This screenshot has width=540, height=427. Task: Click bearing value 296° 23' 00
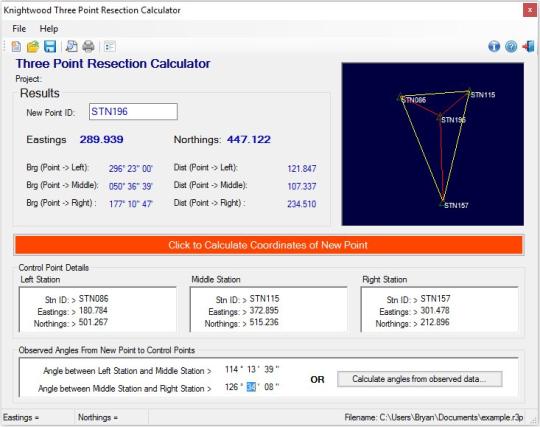click(131, 169)
